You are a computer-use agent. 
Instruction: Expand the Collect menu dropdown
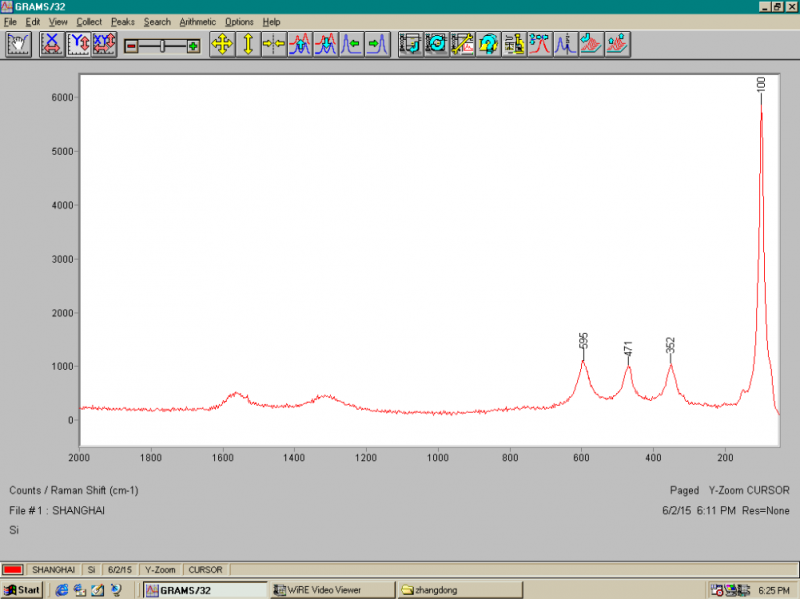coord(89,22)
